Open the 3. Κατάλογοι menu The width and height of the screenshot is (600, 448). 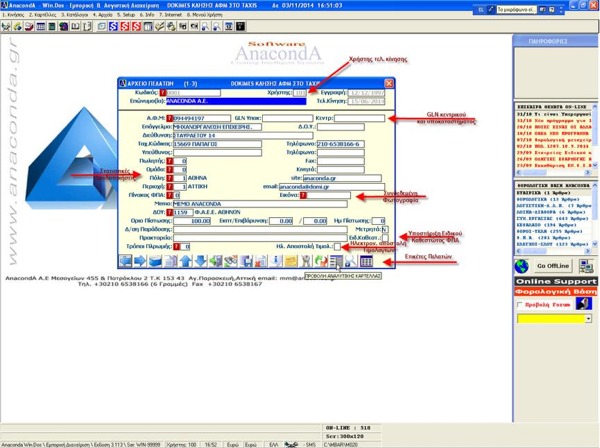coord(74,15)
